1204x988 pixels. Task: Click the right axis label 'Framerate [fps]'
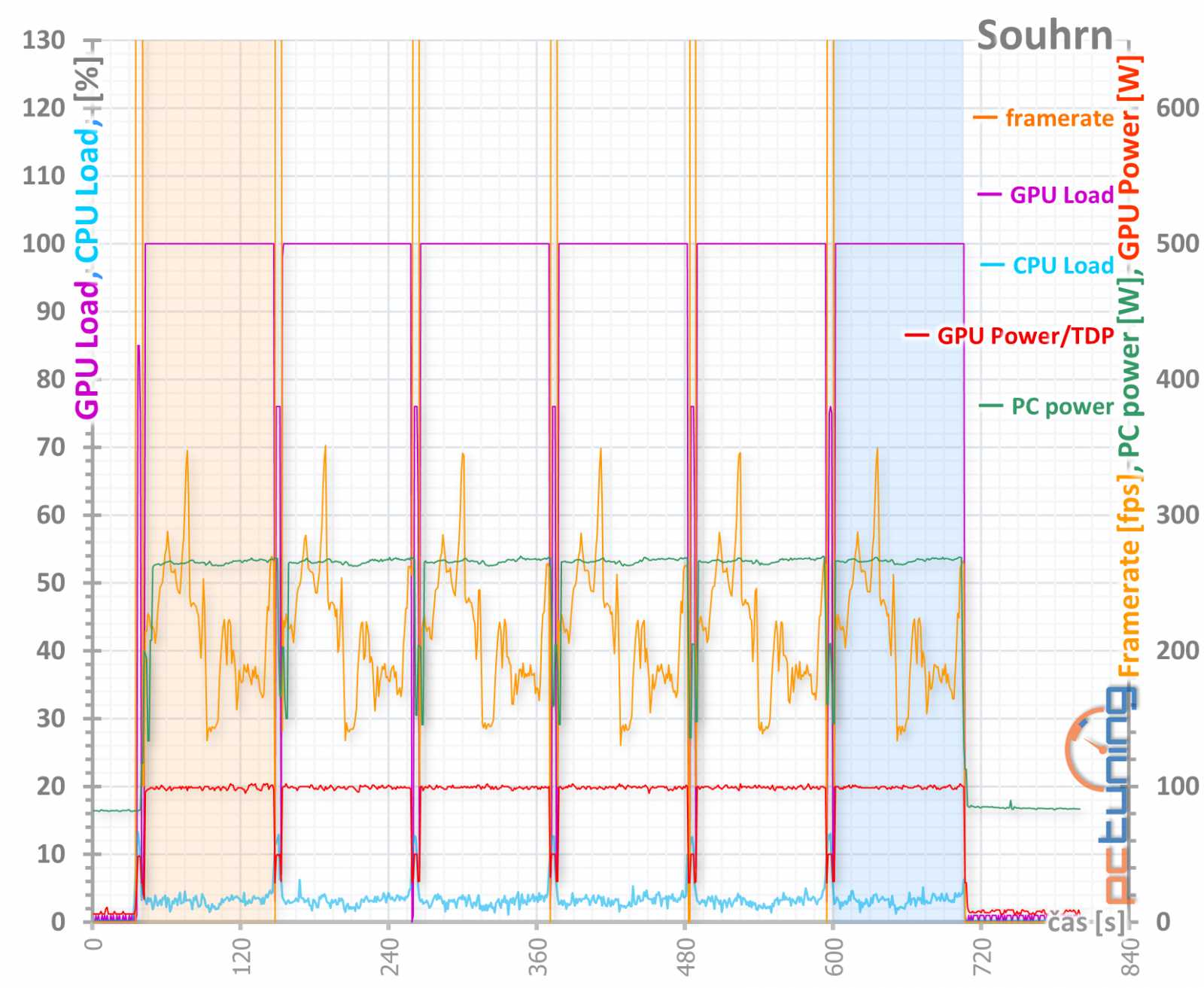click(x=1130, y=575)
